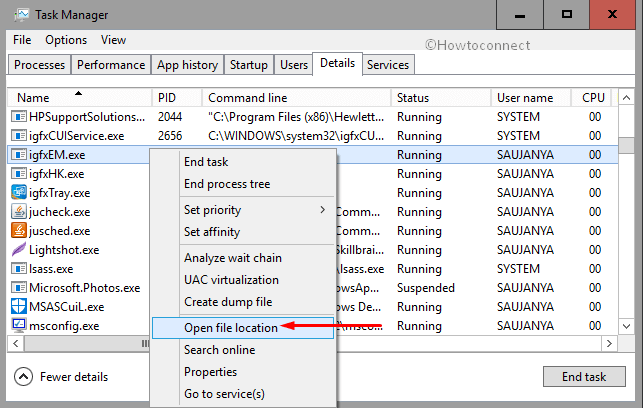
Task: Switch to the App history tab
Action: [187, 65]
